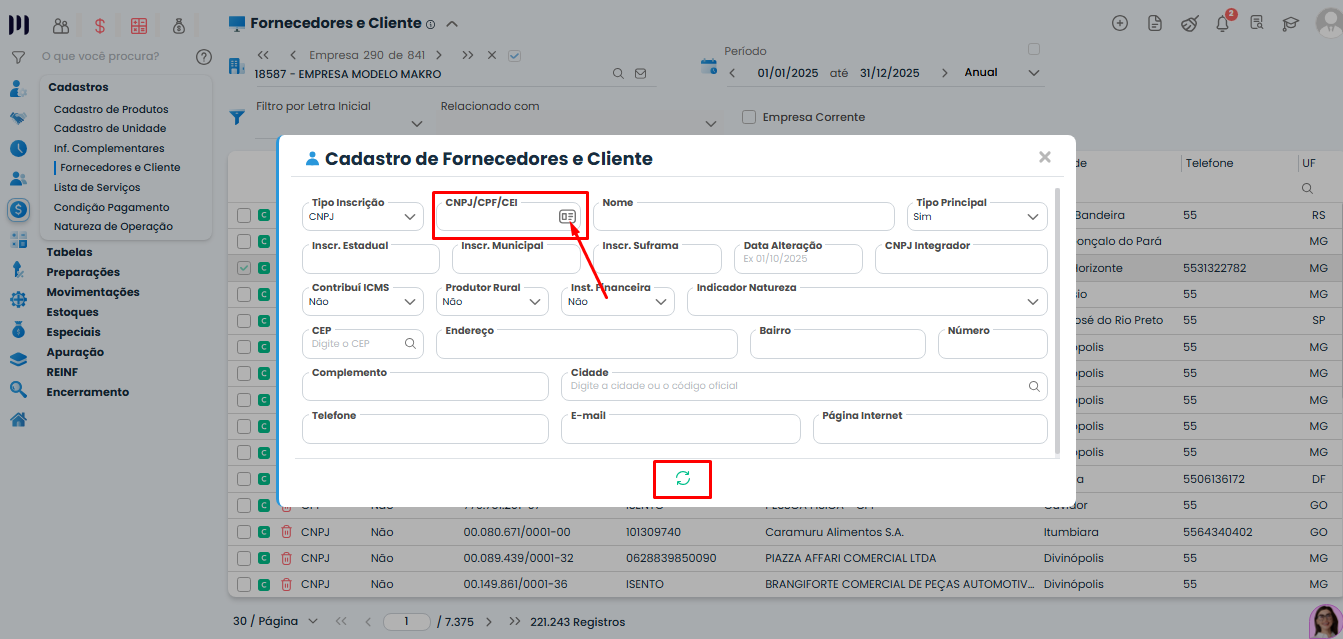Viewport: 1343px width, 639px height.
Task: Click the money bag icon in top toolbar
Action: pyautogui.click(x=178, y=26)
